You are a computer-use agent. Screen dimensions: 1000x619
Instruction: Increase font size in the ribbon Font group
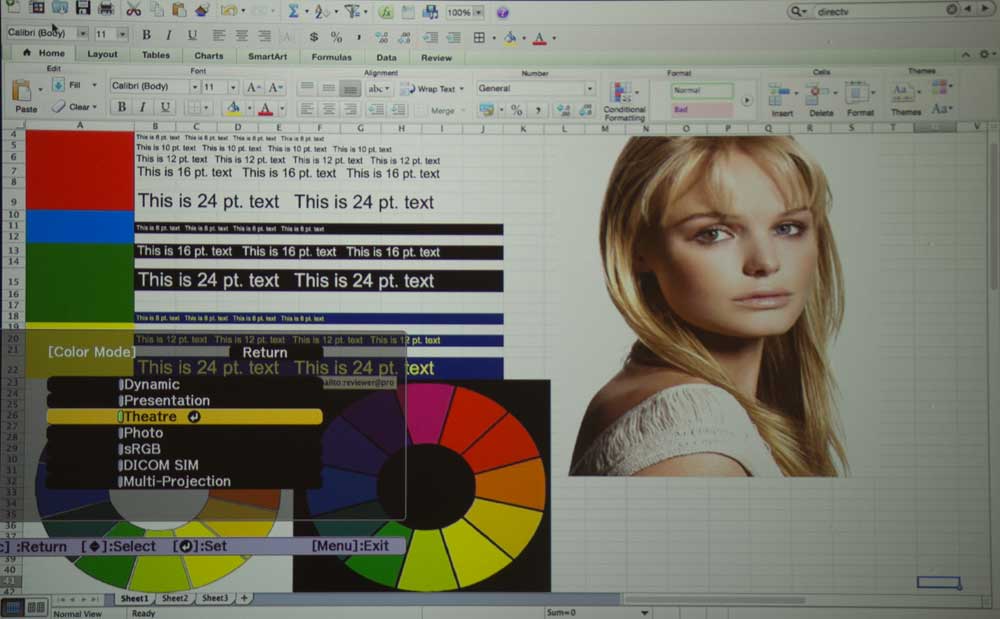coord(253,88)
